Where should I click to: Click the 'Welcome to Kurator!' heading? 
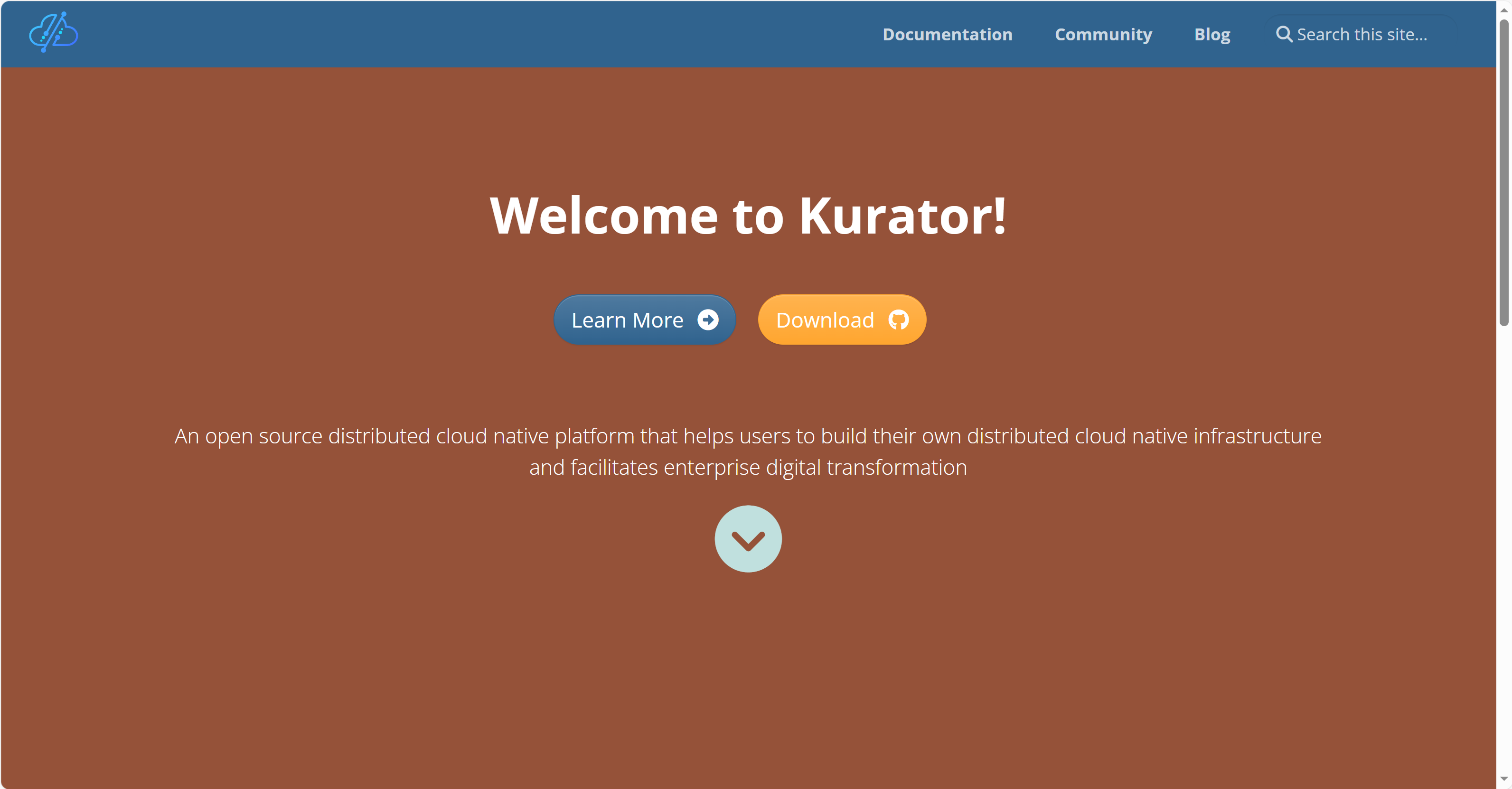(x=748, y=216)
